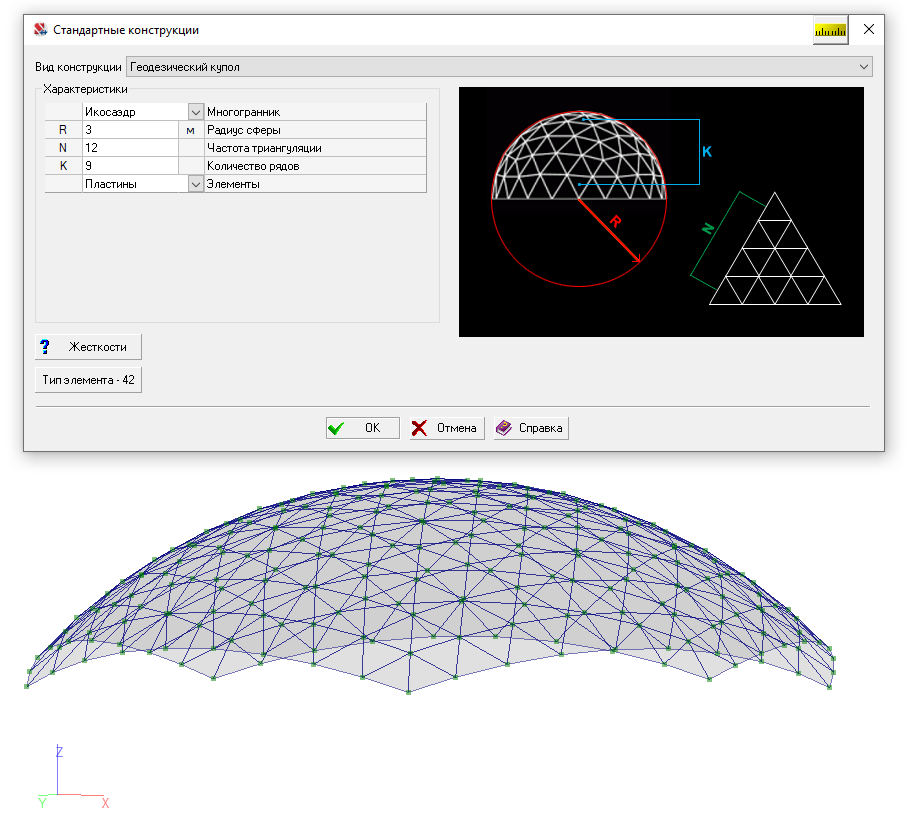The width and height of the screenshot is (919, 825).
Task: Click the XYZ axis indicator
Action: [x=73, y=777]
